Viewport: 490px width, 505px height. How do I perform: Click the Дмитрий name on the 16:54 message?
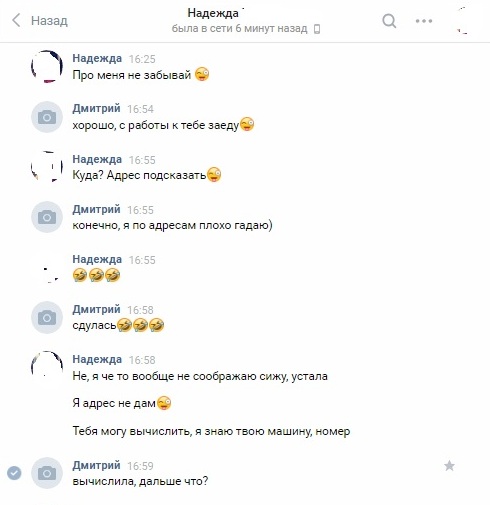point(96,108)
